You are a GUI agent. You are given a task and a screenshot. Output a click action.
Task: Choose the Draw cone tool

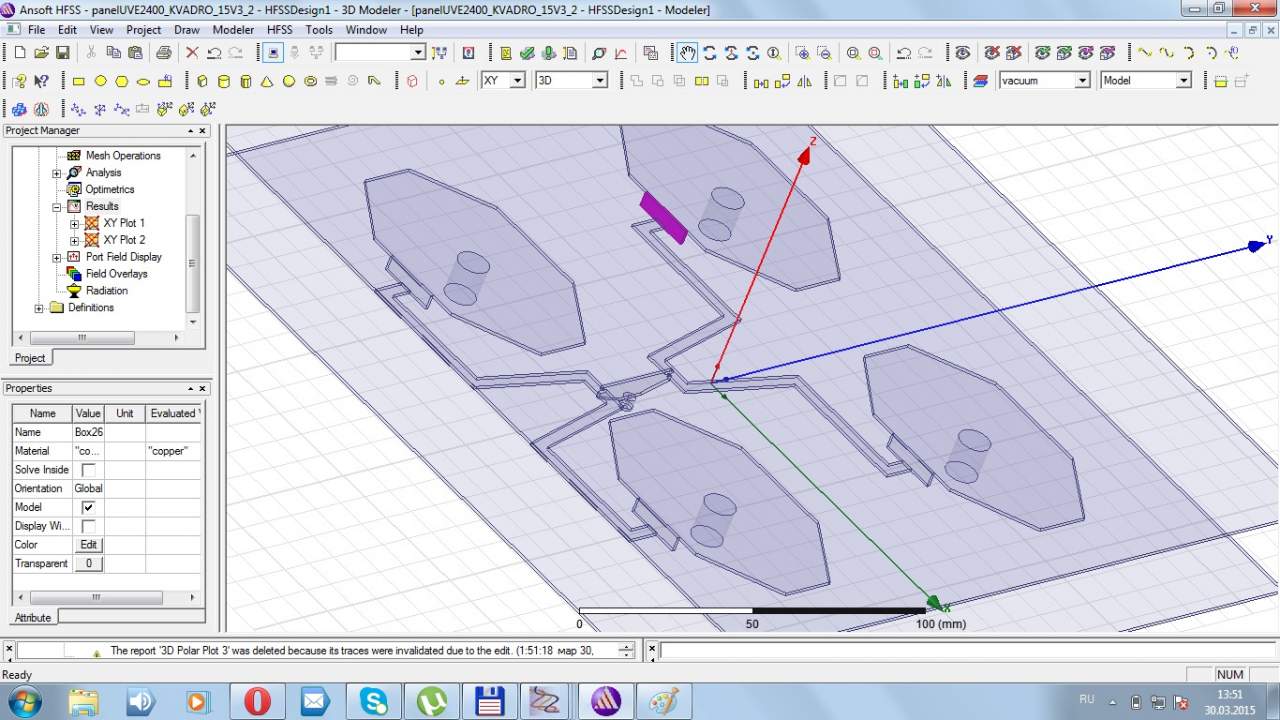click(x=268, y=81)
